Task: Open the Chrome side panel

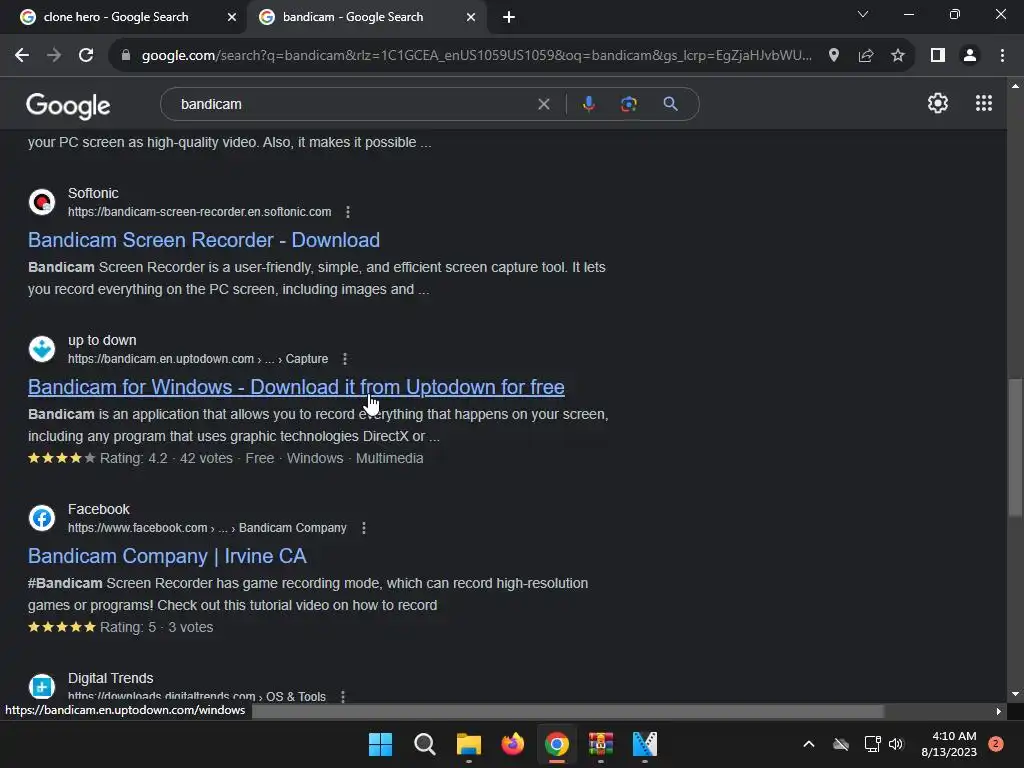Action: [938, 56]
